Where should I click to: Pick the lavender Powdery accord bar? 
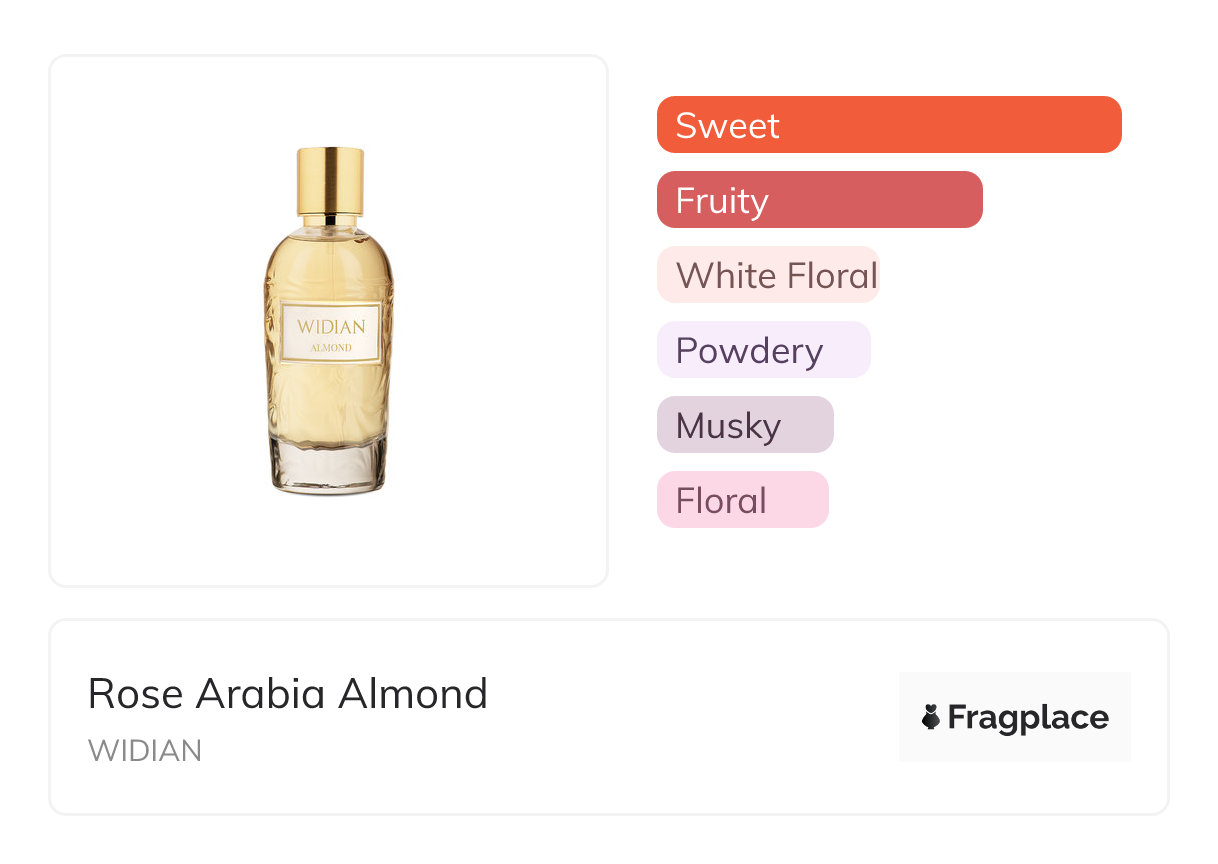point(763,350)
